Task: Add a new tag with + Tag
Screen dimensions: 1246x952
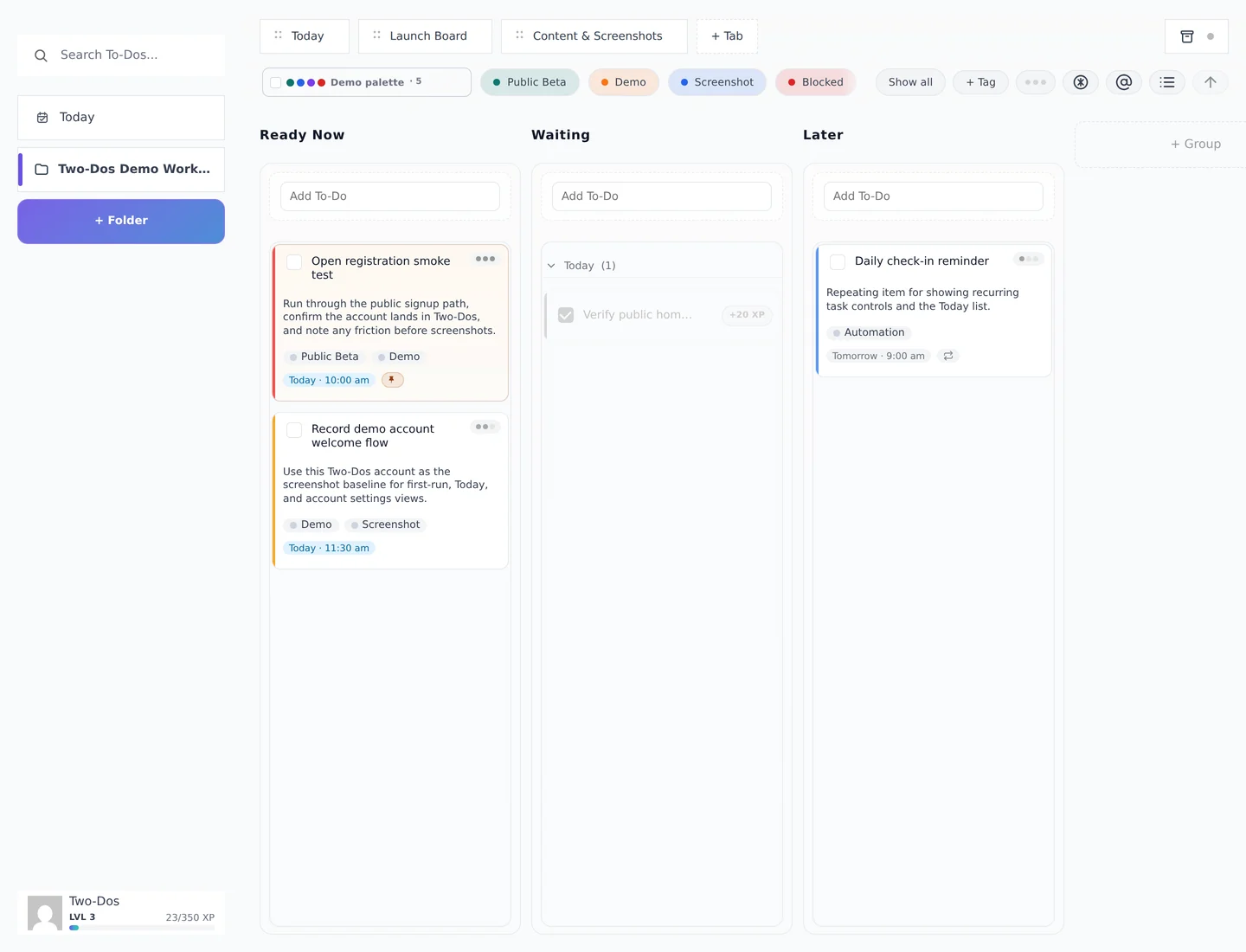Action: pos(980,82)
